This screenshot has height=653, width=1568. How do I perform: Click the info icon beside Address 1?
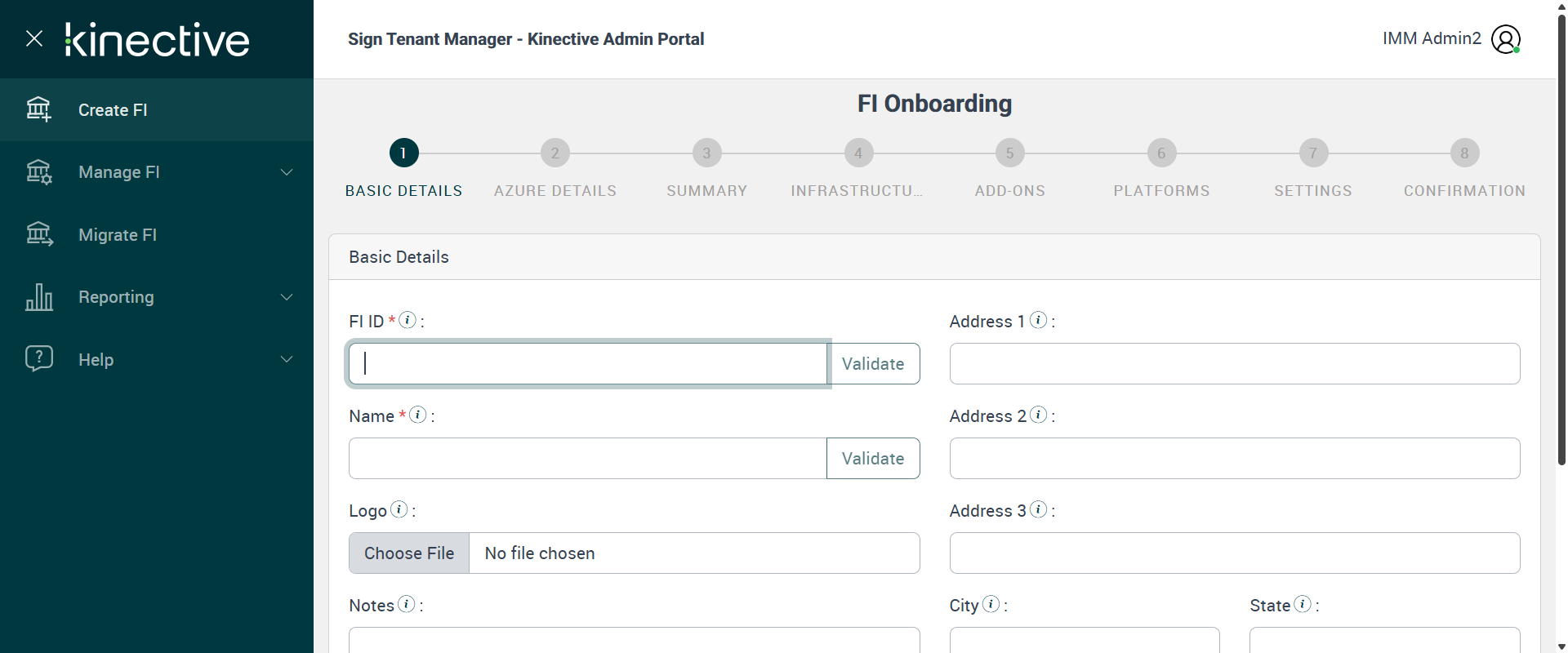[x=1038, y=320]
